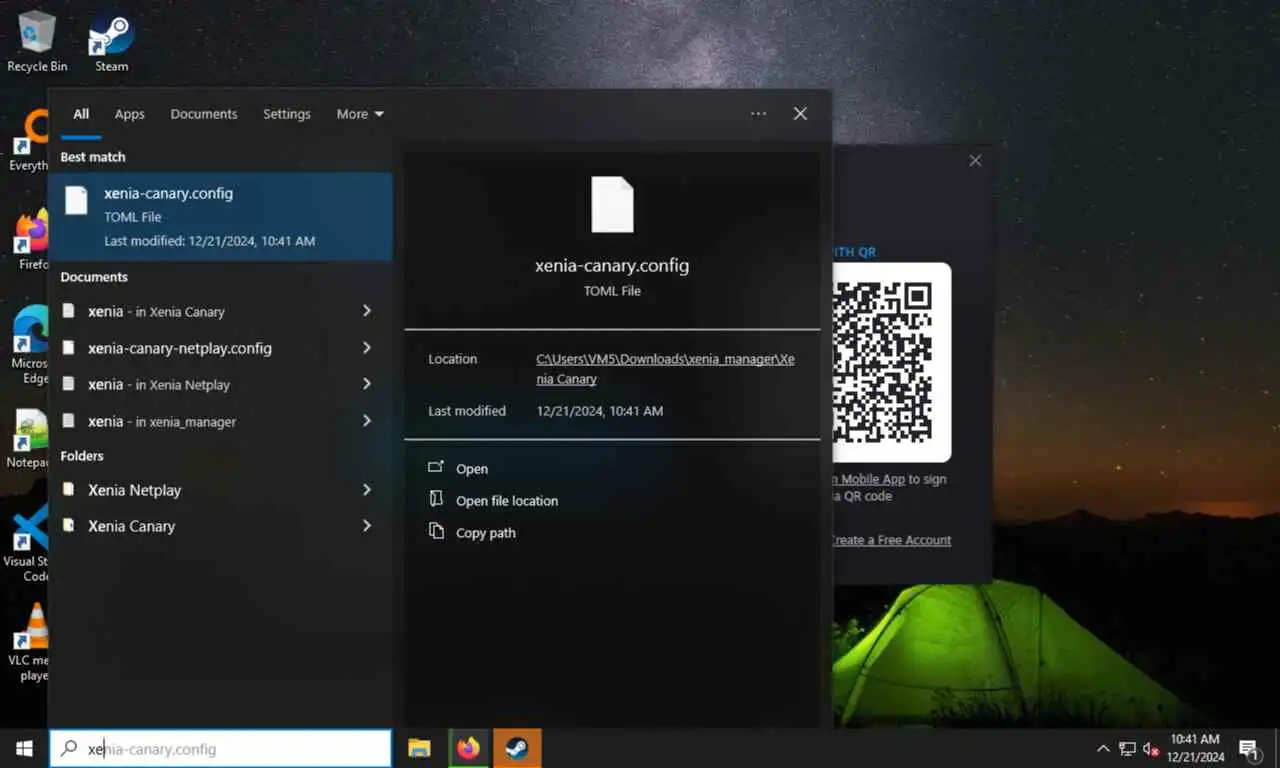
Task: Open the Firefox desktop shortcut
Action: tap(30, 240)
